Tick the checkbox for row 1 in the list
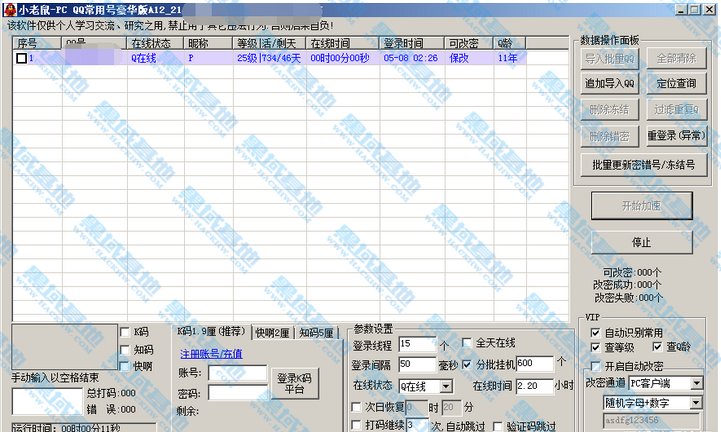721x432 pixels. point(21,58)
